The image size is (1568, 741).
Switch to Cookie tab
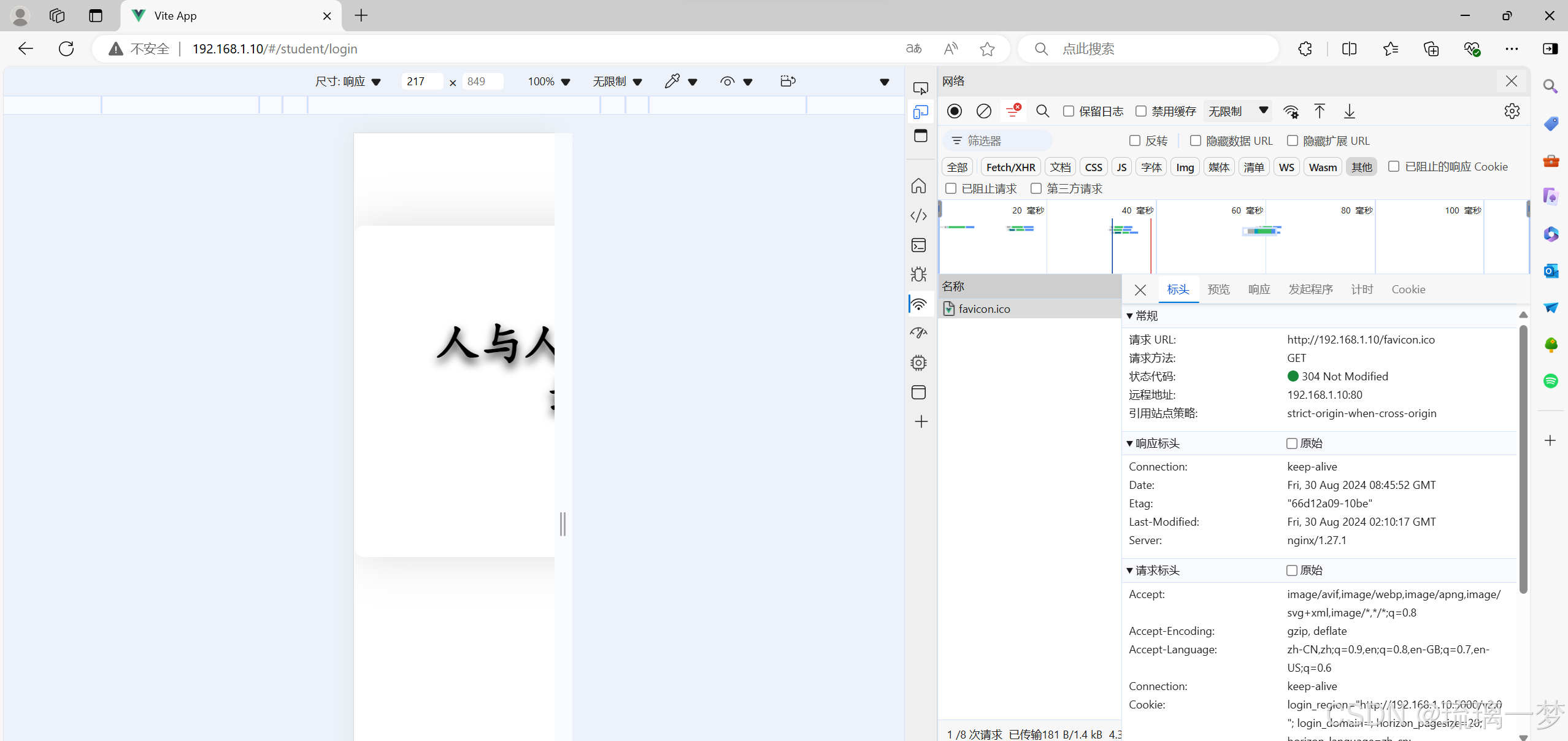[x=1408, y=290]
